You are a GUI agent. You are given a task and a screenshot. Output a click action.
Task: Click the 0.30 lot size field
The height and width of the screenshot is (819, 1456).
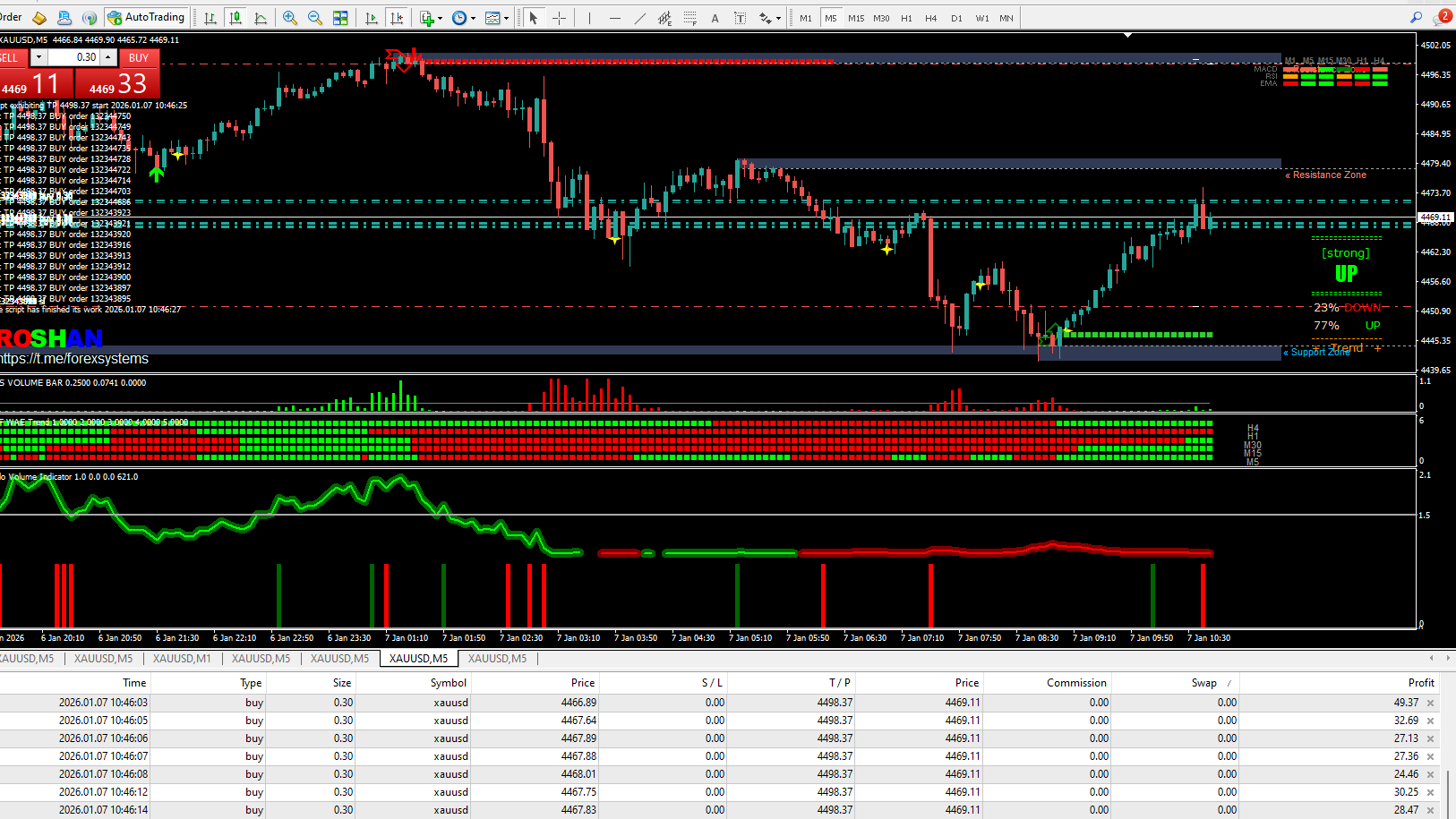coord(74,57)
